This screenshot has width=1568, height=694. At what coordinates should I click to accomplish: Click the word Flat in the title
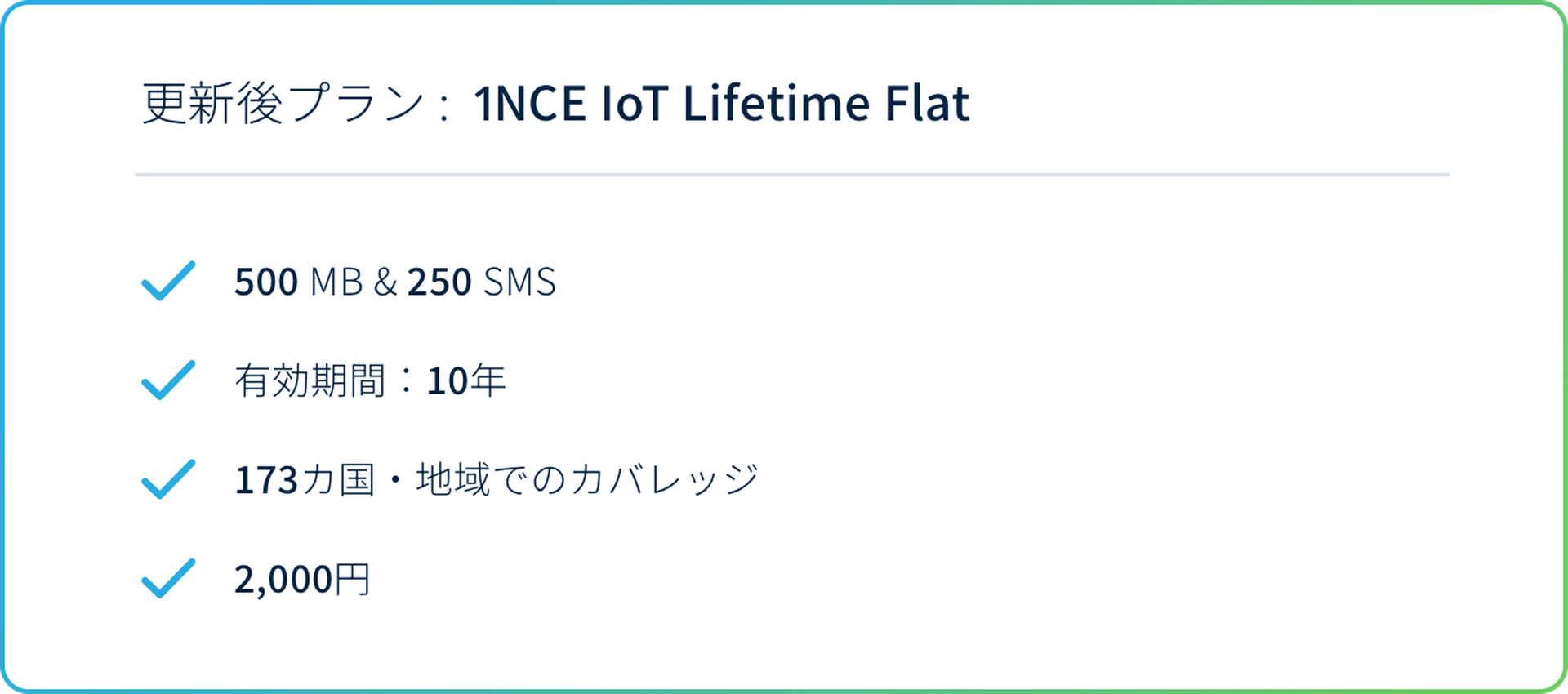[928, 104]
